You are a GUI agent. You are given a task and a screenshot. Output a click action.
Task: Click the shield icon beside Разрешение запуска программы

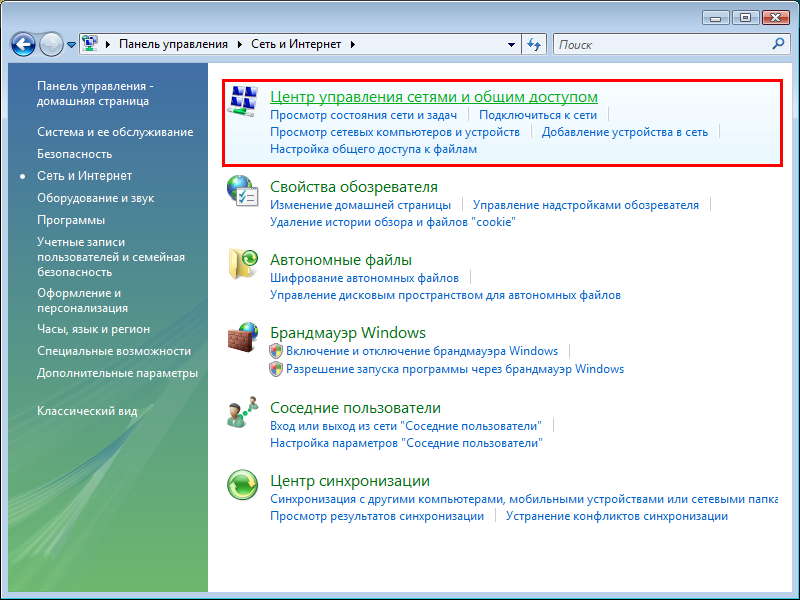[x=276, y=369]
